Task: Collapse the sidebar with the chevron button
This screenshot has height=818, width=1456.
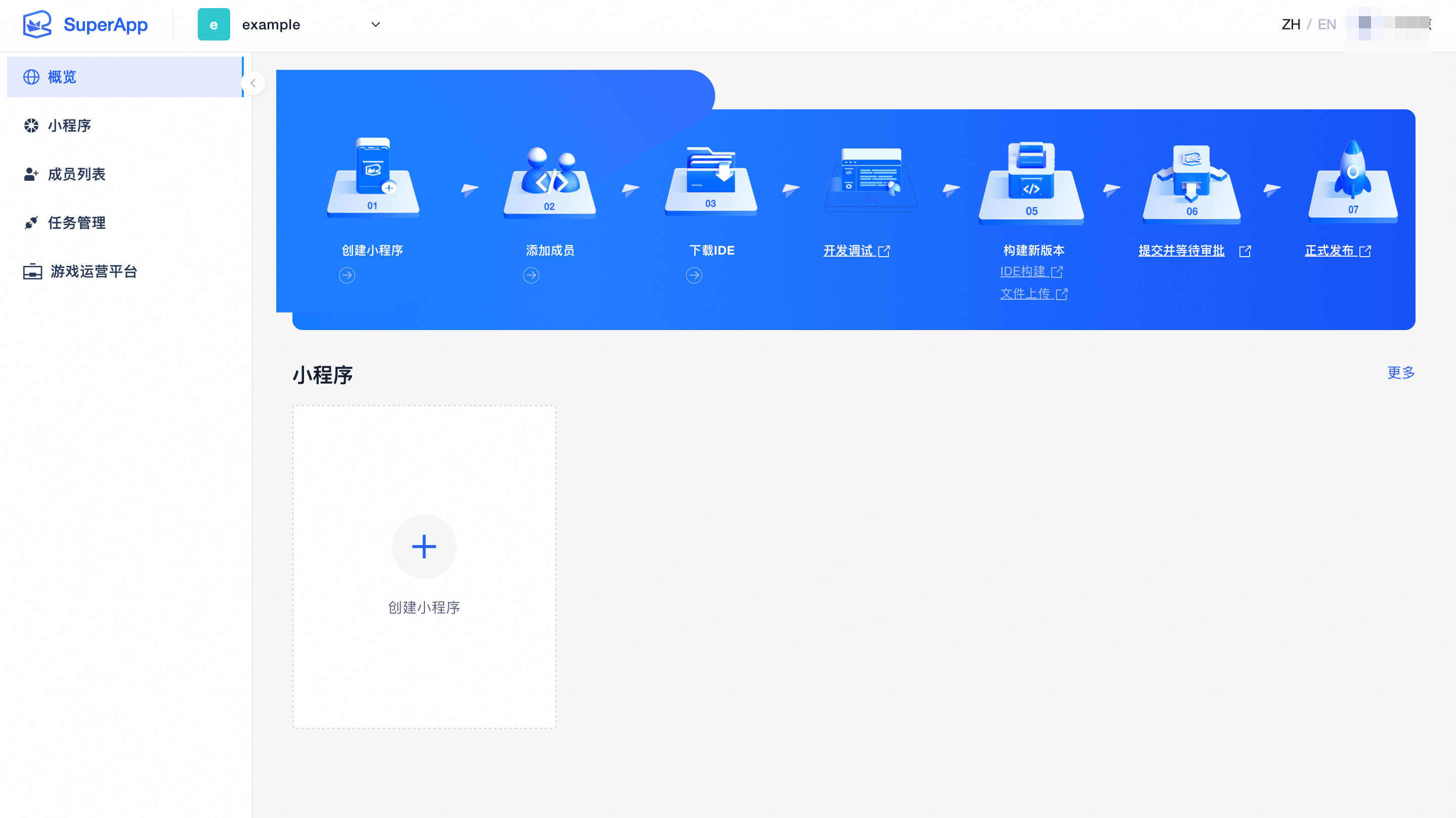Action: [253, 83]
